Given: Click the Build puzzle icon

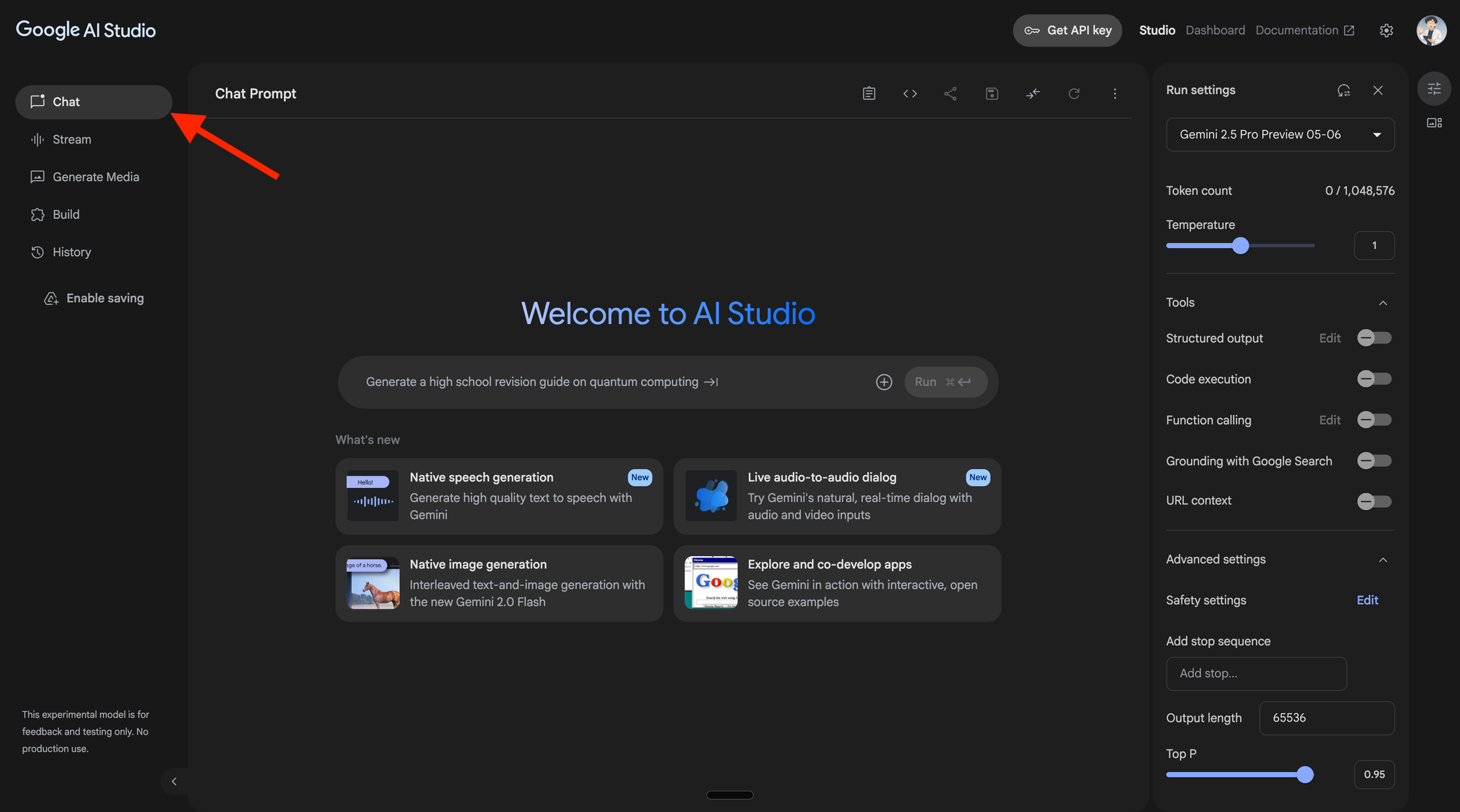Looking at the screenshot, I should [x=37, y=214].
